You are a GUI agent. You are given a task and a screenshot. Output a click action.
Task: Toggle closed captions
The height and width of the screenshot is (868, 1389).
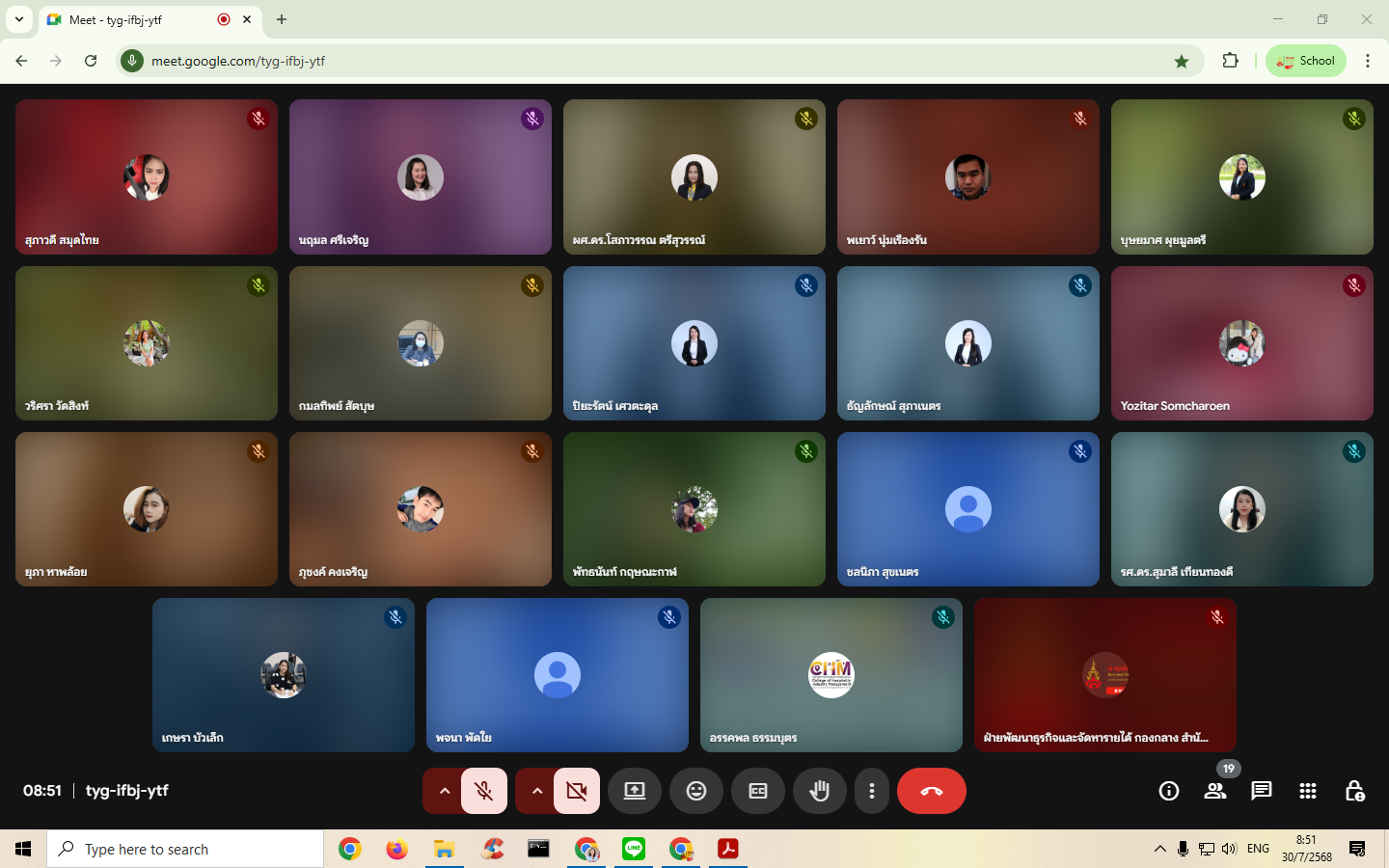click(757, 791)
